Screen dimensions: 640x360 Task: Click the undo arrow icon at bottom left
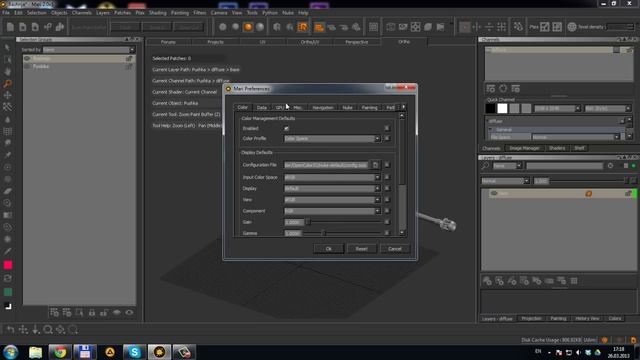(x=10, y=329)
